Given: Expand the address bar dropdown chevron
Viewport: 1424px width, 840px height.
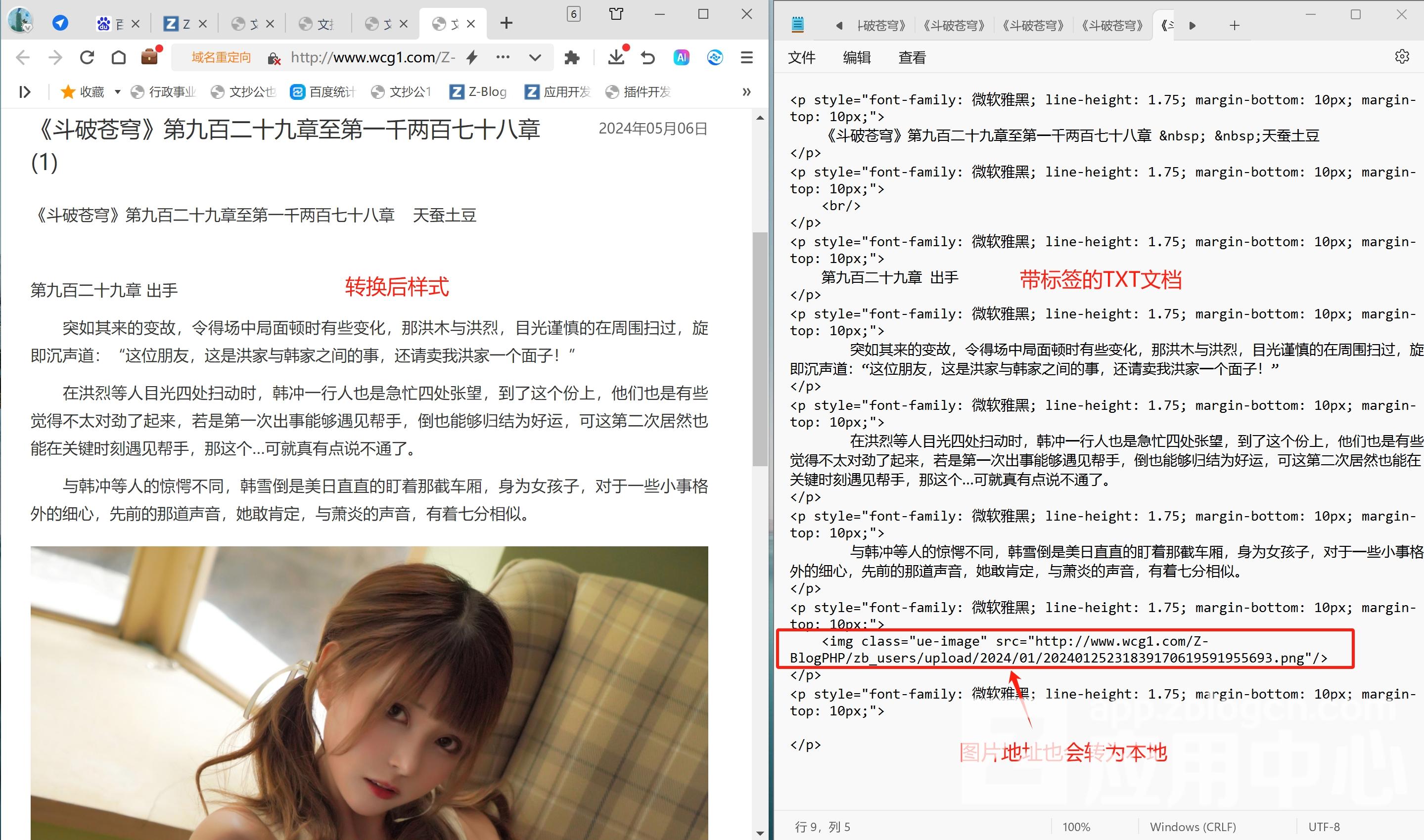Looking at the screenshot, I should point(535,58).
